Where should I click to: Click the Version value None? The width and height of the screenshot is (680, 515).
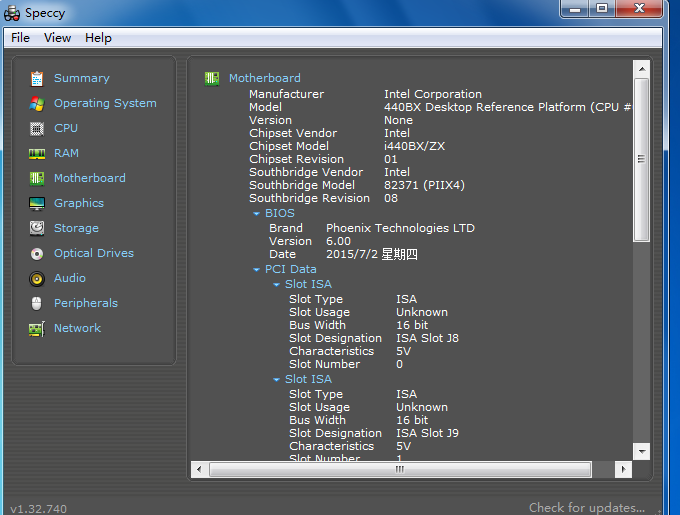[x=398, y=120]
